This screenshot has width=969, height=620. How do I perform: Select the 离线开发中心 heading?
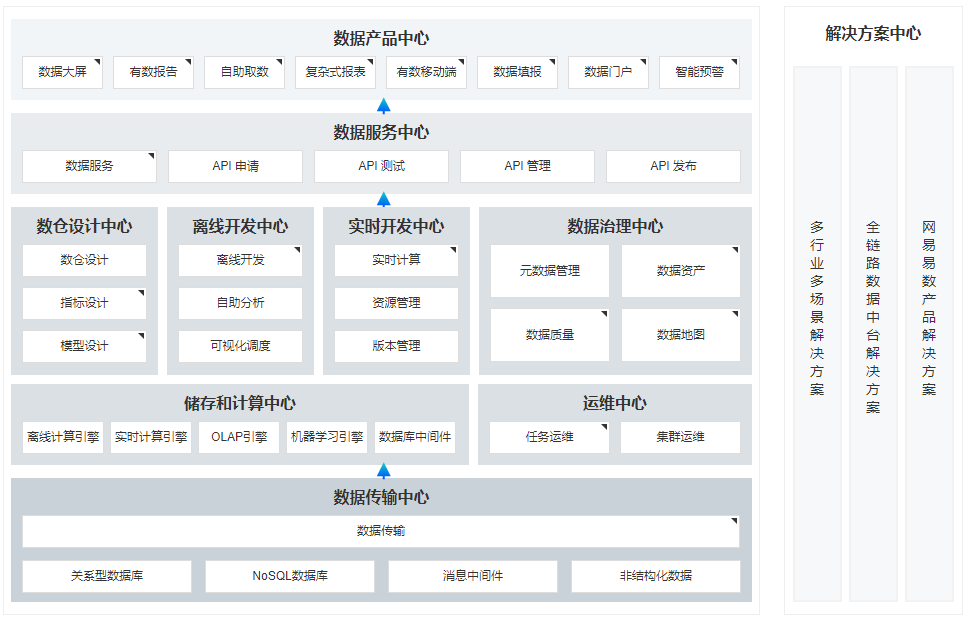(x=240, y=226)
